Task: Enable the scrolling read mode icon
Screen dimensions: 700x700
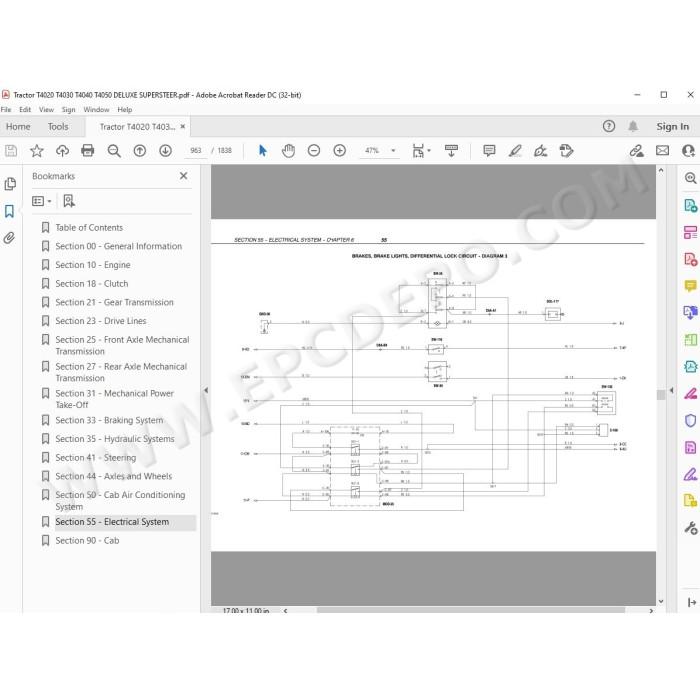Action: coord(451,151)
